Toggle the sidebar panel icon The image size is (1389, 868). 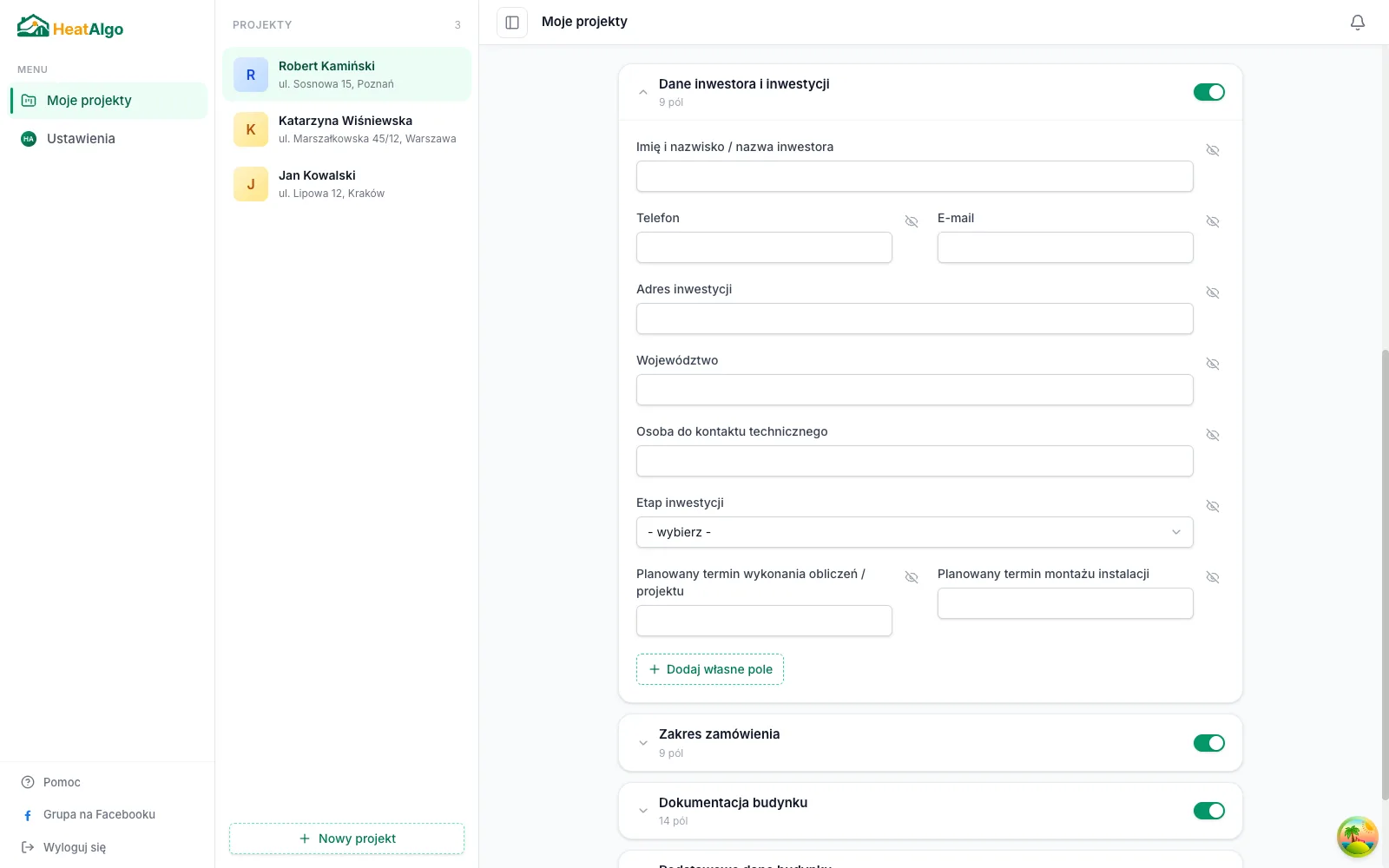tap(512, 23)
